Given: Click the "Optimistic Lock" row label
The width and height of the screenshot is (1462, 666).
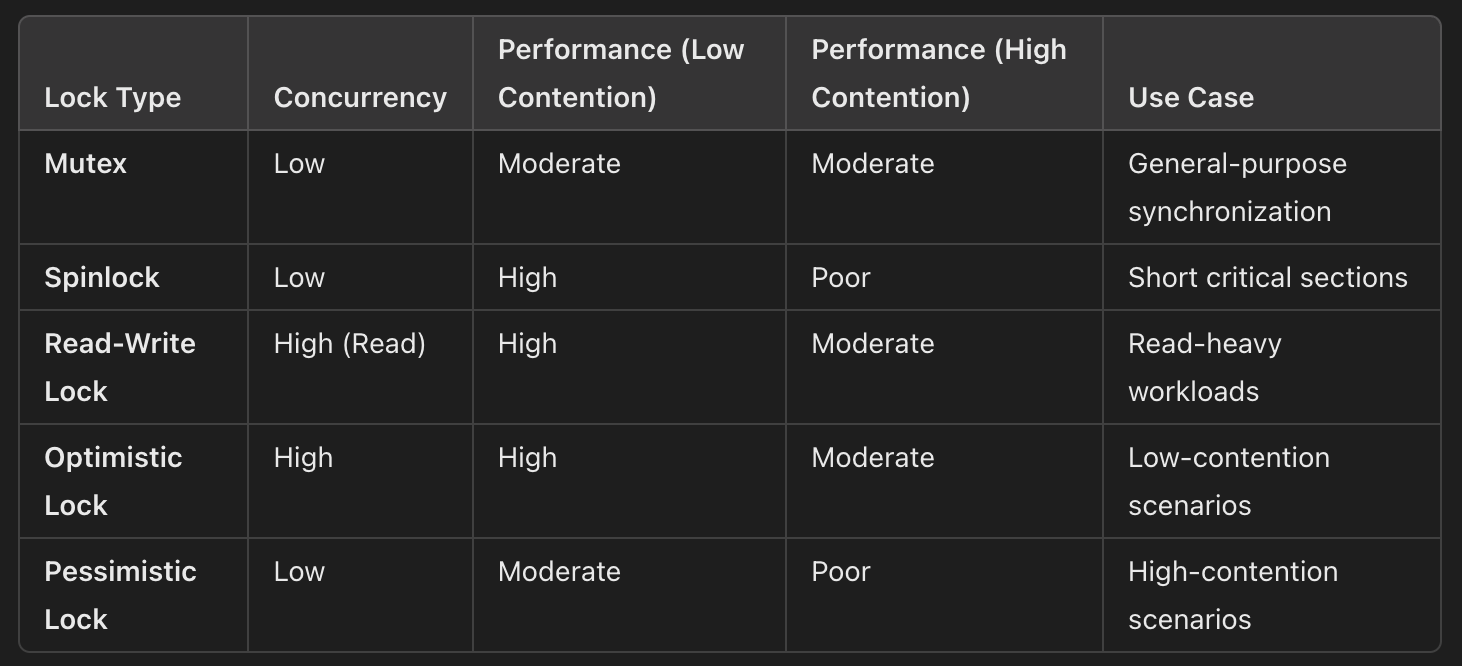Looking at the screenshot, I should pyautogui.click(x=113, y=481).
